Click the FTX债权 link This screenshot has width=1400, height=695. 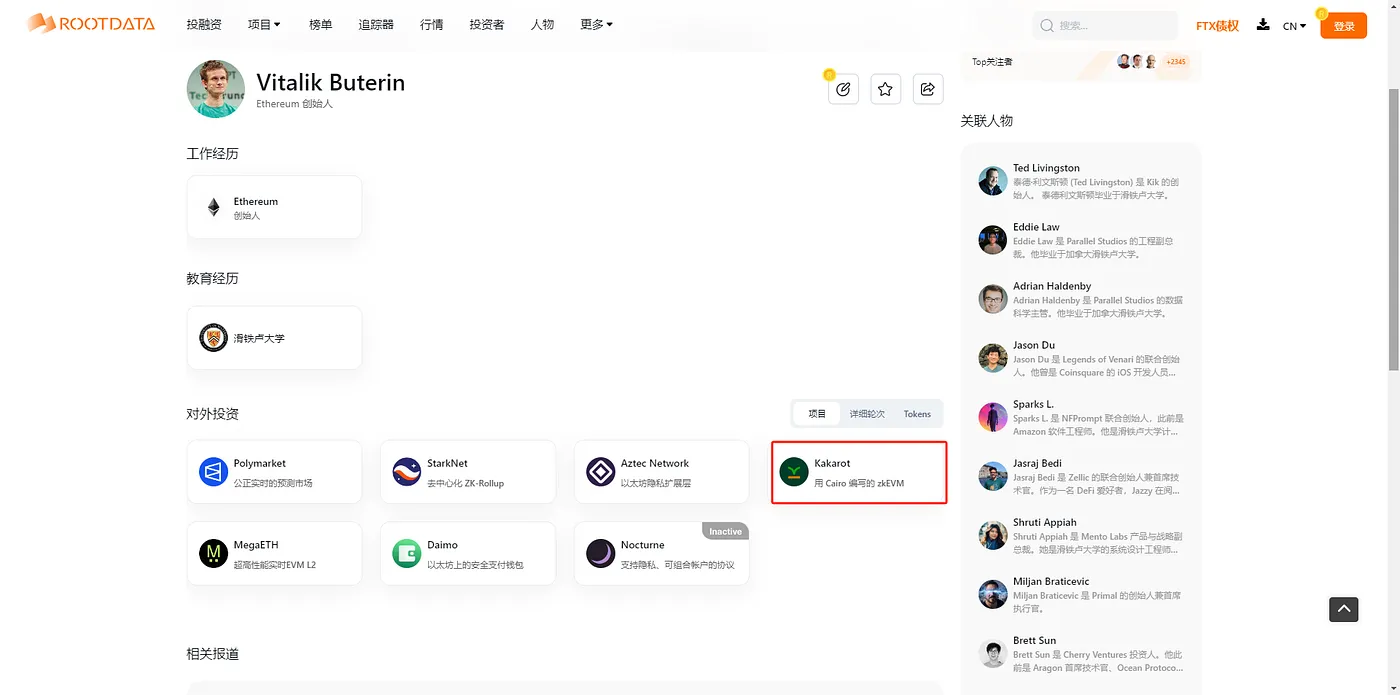(x=1217, y=26)
